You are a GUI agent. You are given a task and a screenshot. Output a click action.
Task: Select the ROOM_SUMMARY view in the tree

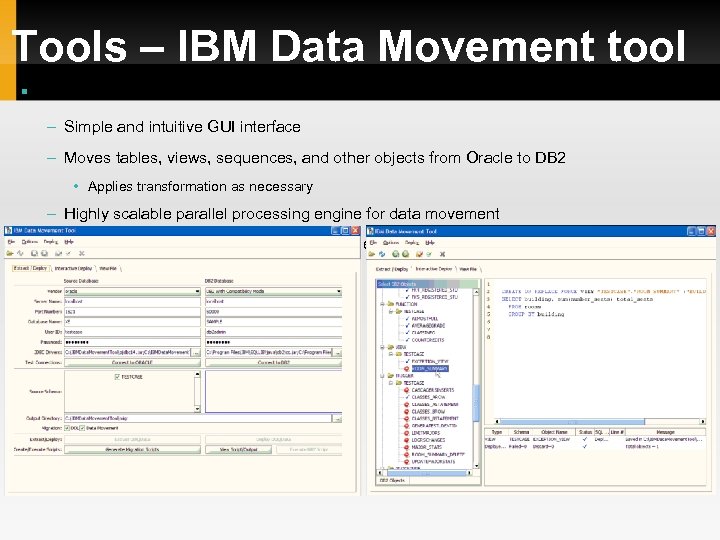(x=429, y=369)
